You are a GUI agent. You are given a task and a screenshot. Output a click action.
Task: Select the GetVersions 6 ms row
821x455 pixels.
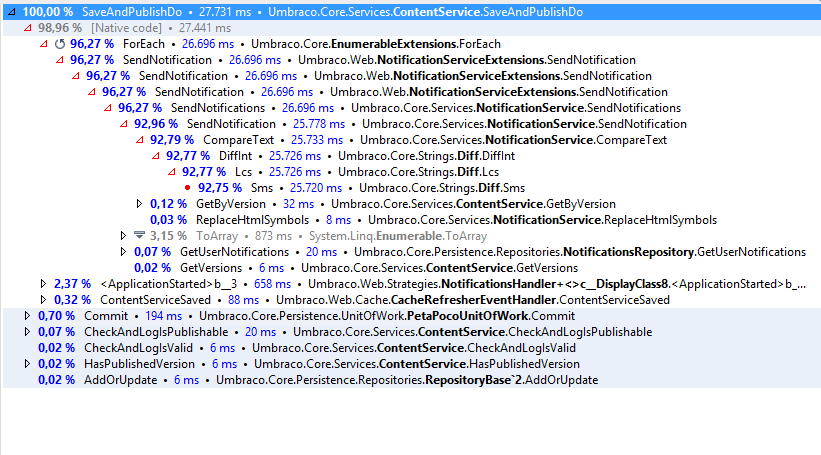click(410, 268)
